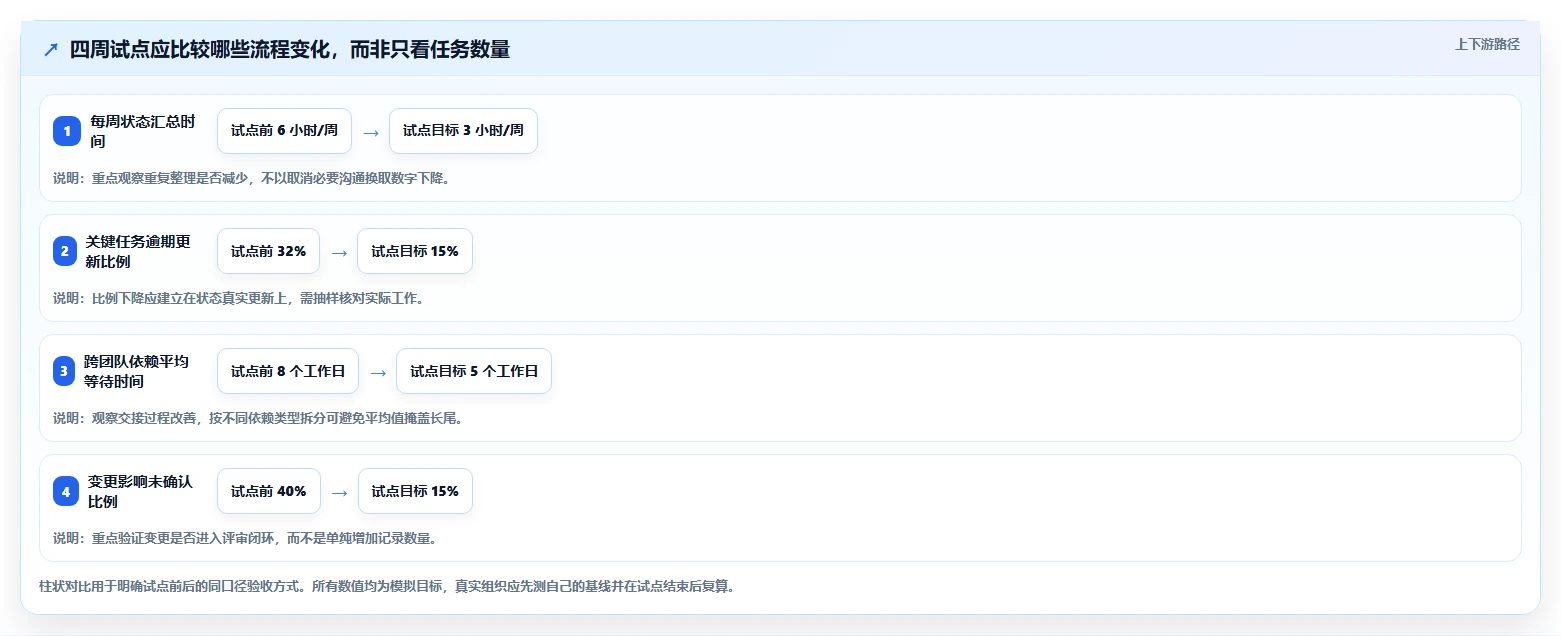Click the note about 评审闭环
The width and height of the screenshot is (1561, 636).
click(x=245, y=538)
